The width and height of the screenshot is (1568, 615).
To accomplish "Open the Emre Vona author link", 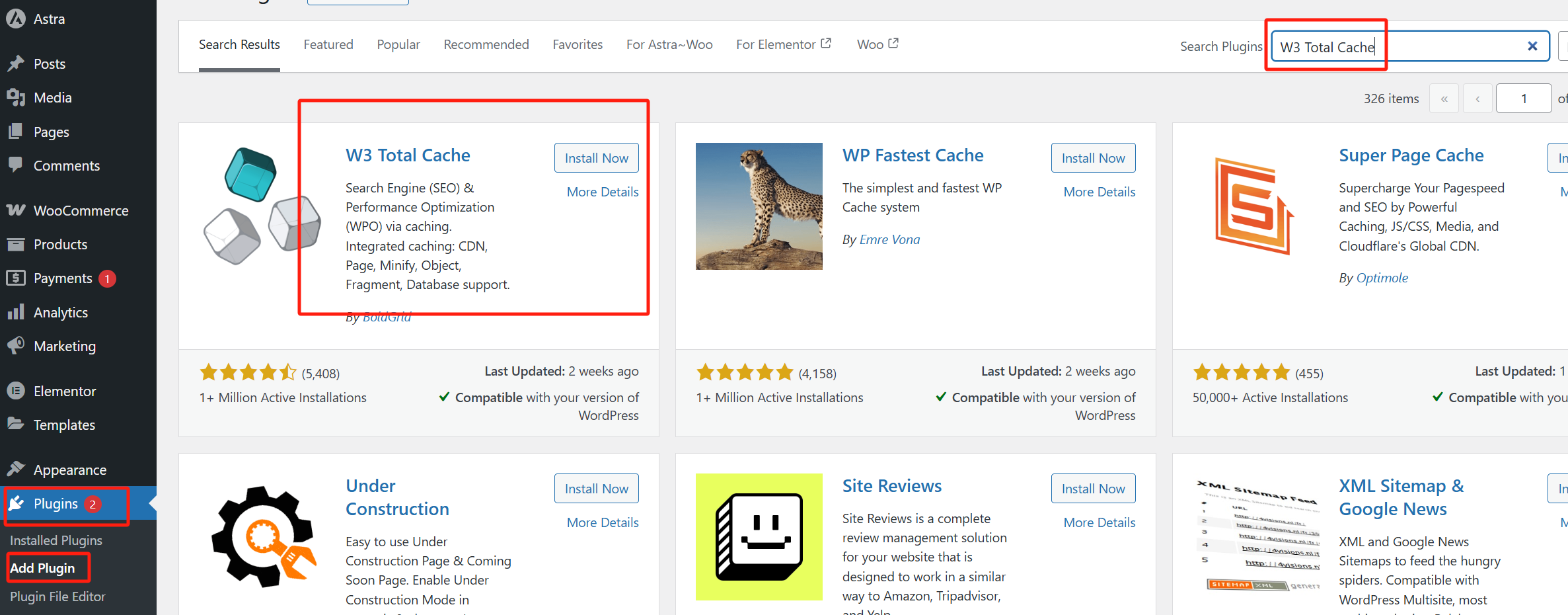I will click(889, 239).
